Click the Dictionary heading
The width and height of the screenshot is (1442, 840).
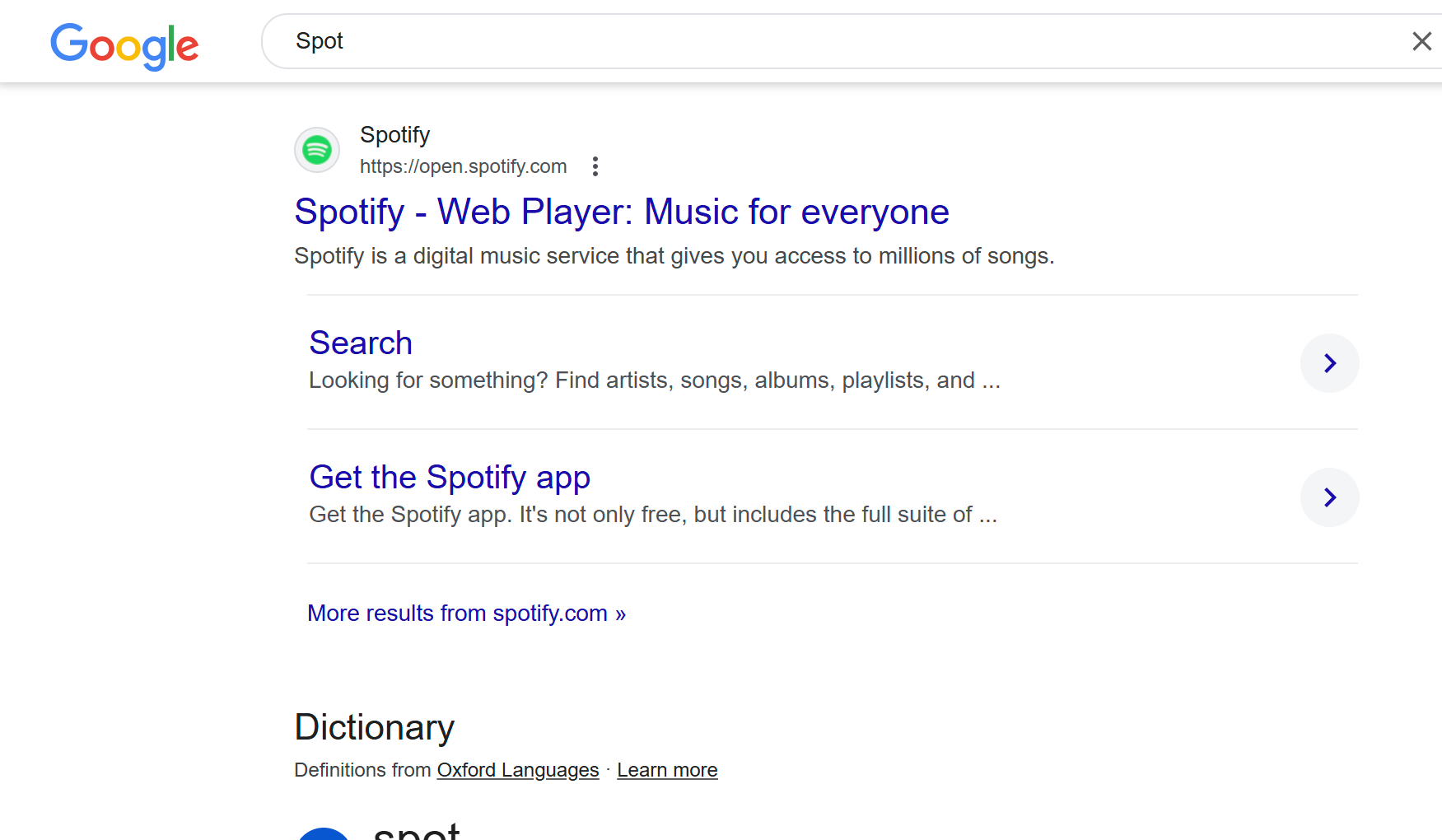point(375,727)
